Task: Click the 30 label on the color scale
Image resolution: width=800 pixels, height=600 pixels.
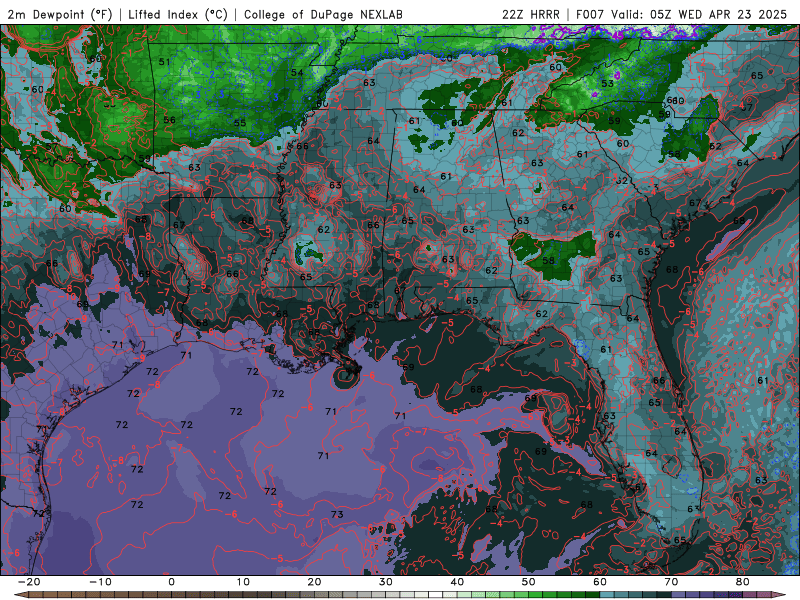Action: coord(386,582)
